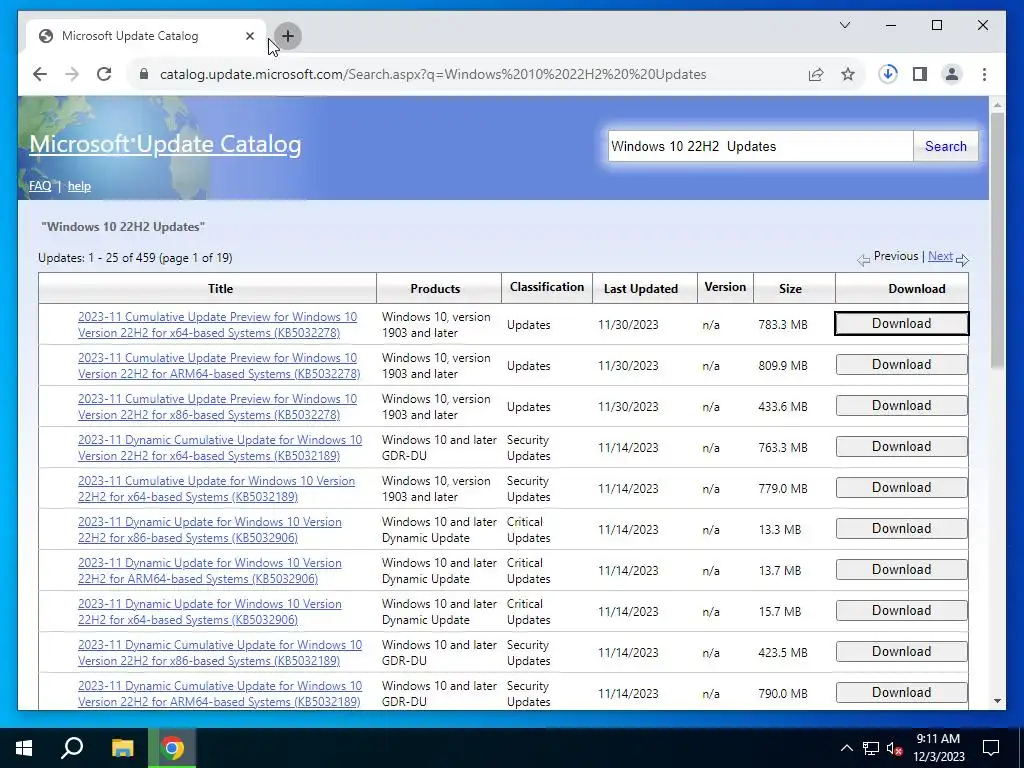The image size is (1024, 768).
Task: Open KB5032906 x86 Dynamic Update link
Action: click(210, 530)
